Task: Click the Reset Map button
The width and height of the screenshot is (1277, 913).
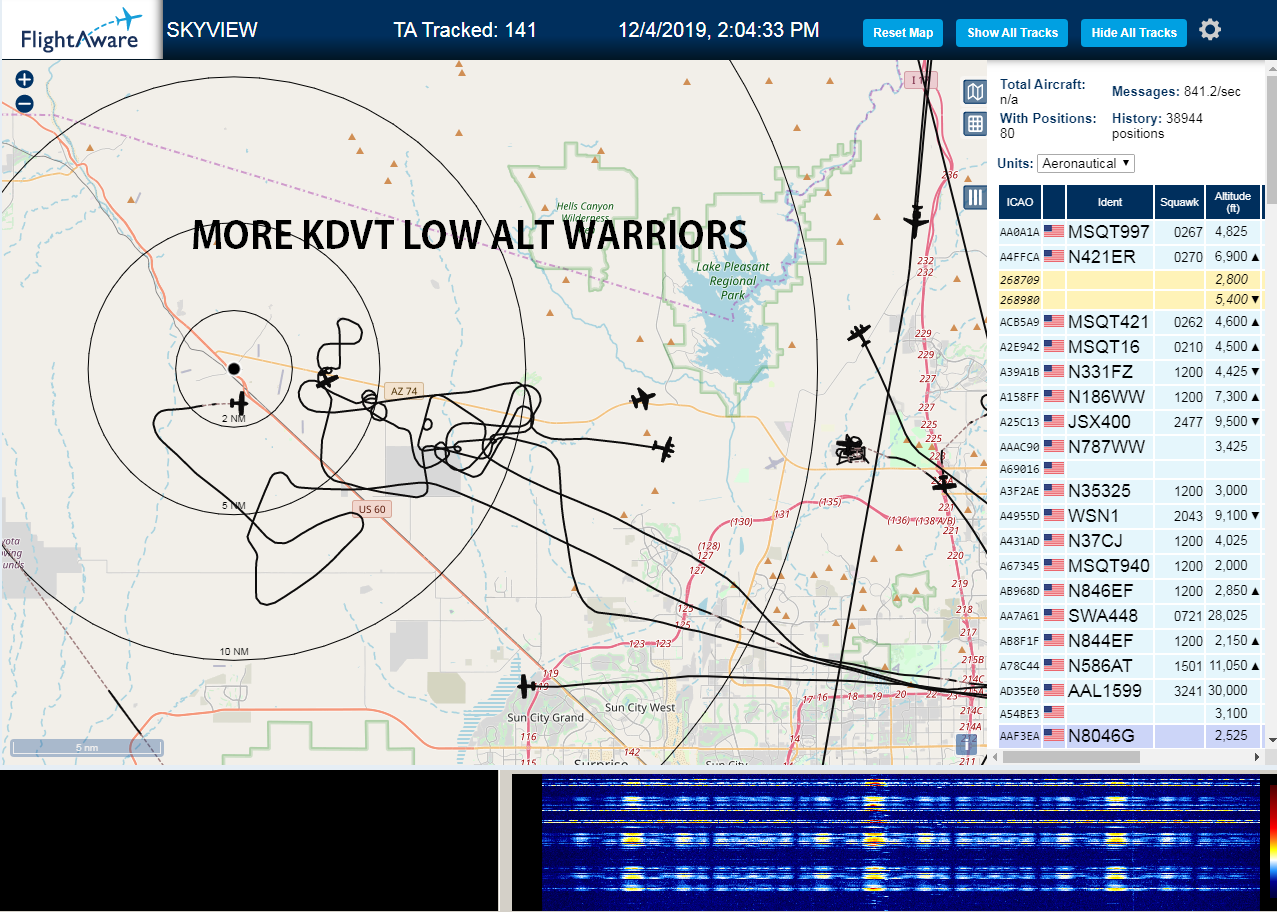Action: (903, 33)
